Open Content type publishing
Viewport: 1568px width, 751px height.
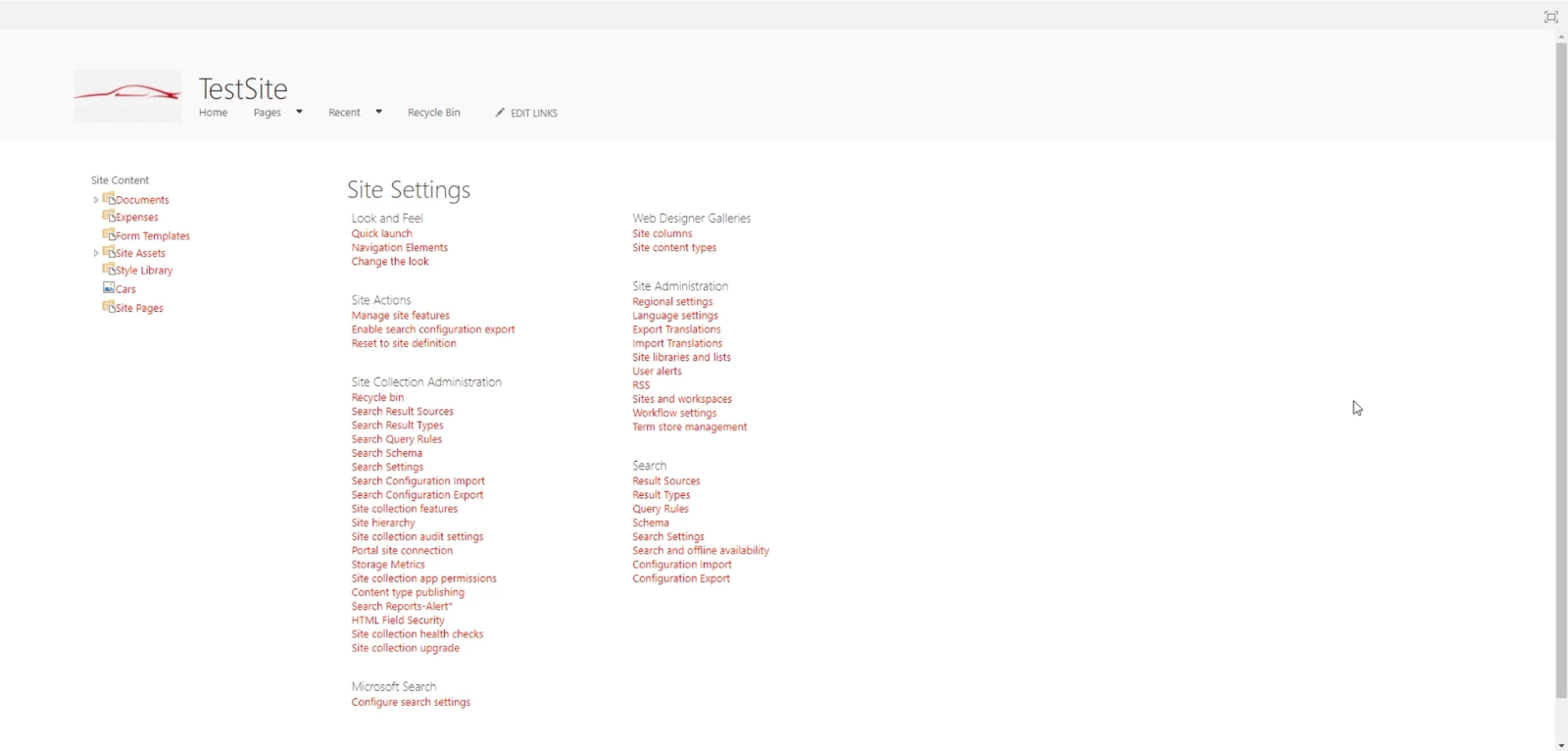click(408, 592)
